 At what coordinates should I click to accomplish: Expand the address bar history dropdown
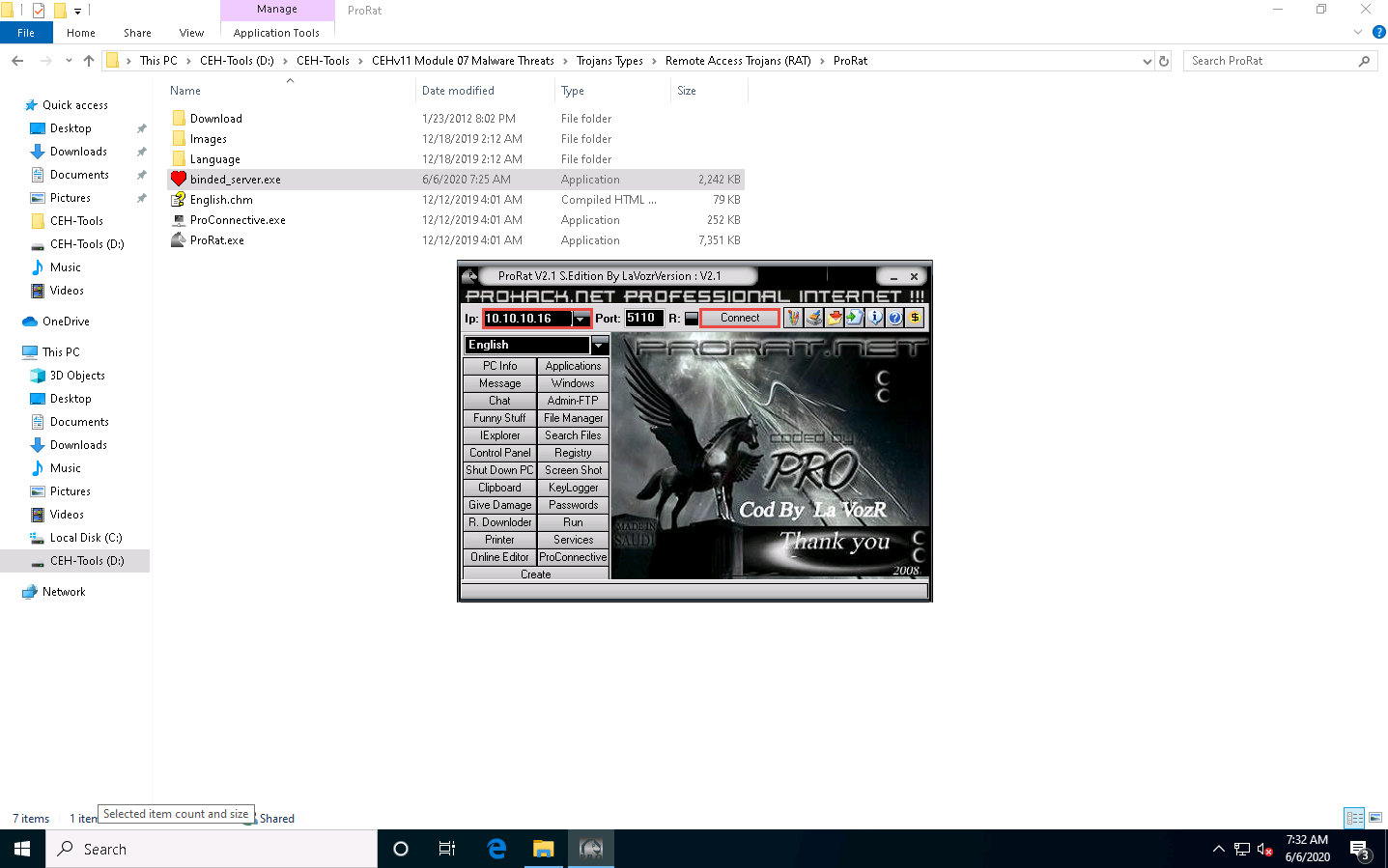point(1147,61)
